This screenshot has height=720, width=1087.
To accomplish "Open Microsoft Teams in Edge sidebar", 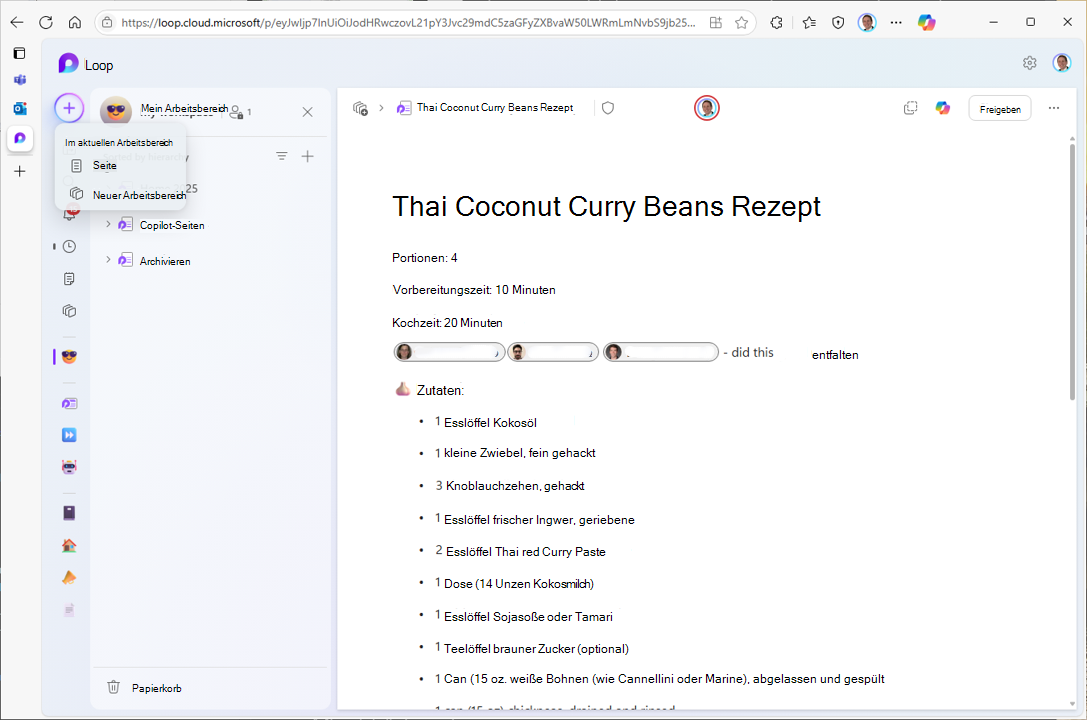I will (19, 80).
